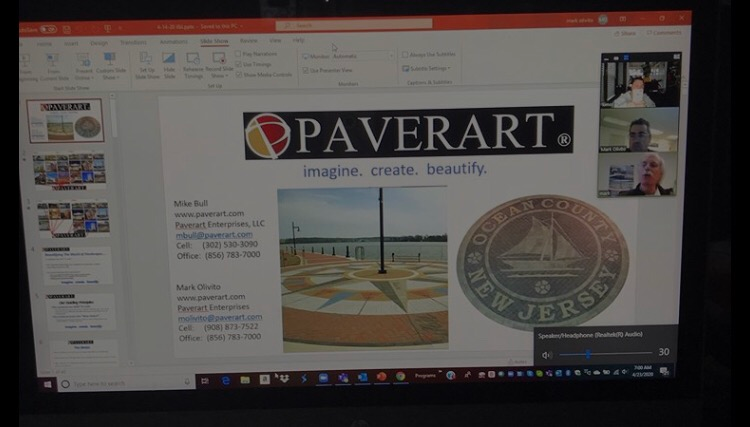The height and width of the screenshot is (427, 750).
Task: Open Subtitle Settings dropdown
Action: (x=427, y=68)
